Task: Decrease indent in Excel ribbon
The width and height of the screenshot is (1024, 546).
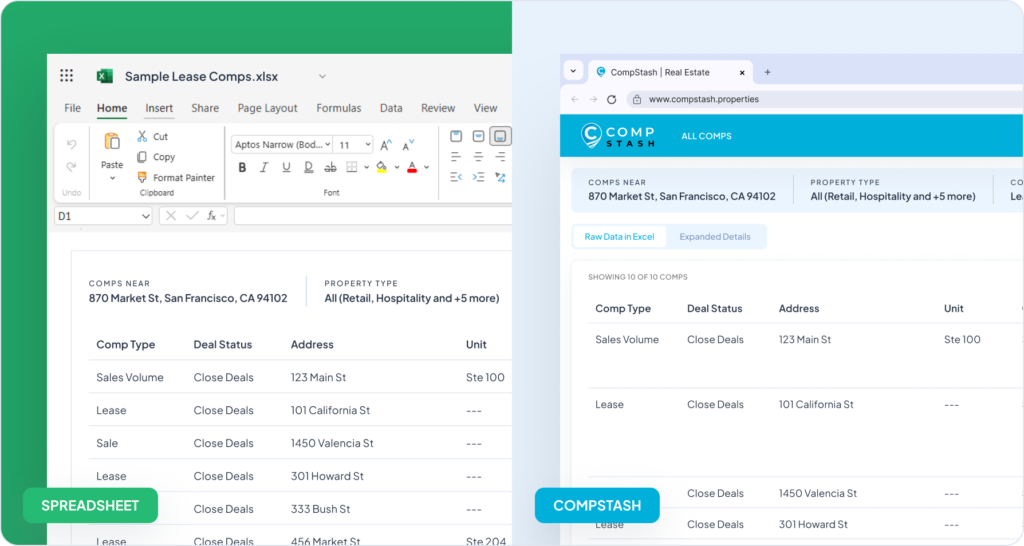Action: (456, 177)
